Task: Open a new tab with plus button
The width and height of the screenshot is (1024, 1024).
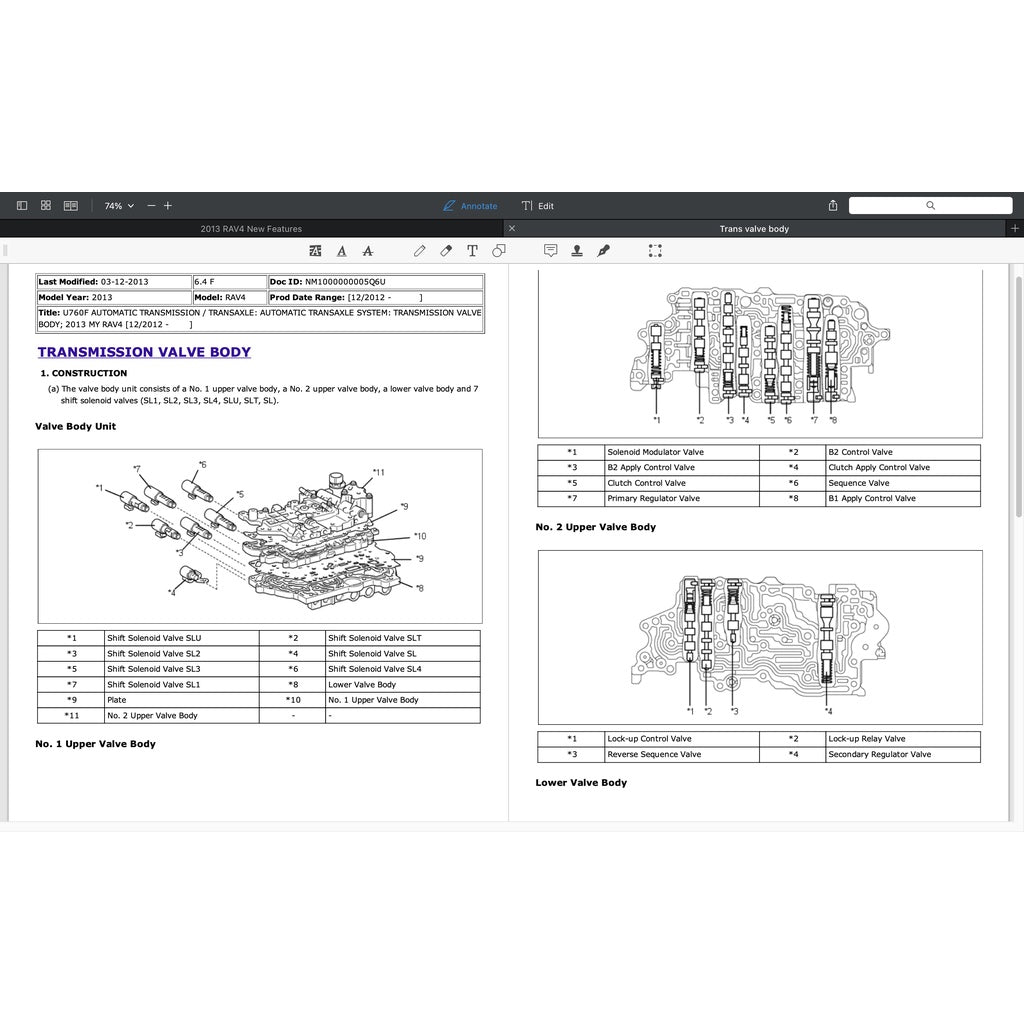Action: point(1015,229)
